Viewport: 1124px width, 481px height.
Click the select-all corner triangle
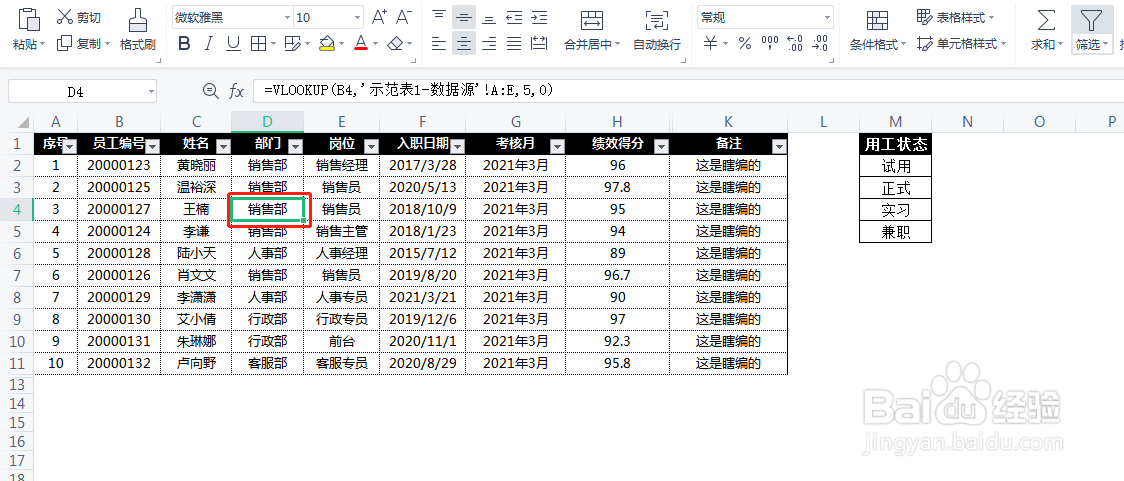click(23, 123)
